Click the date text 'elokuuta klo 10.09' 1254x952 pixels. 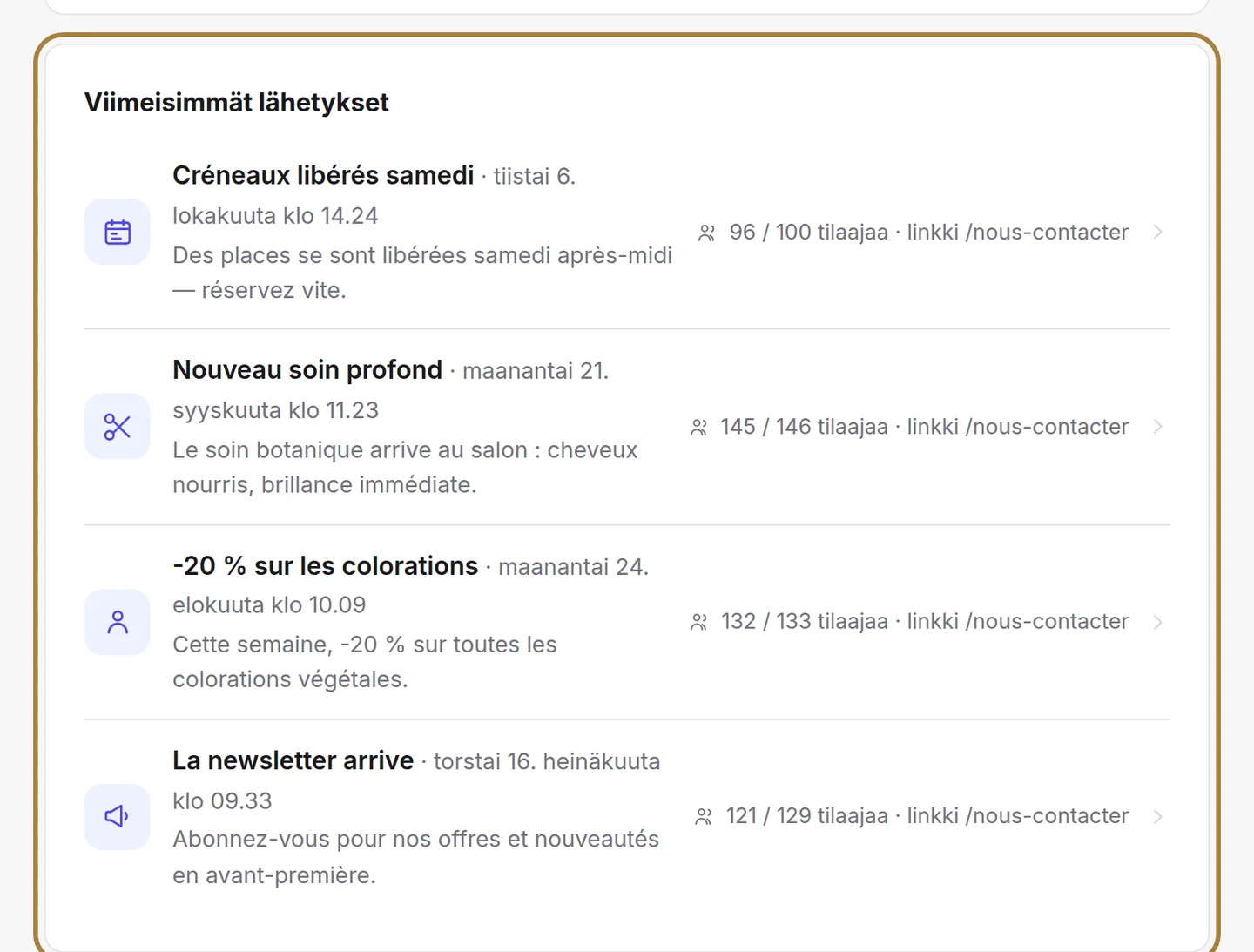point(269,604)
